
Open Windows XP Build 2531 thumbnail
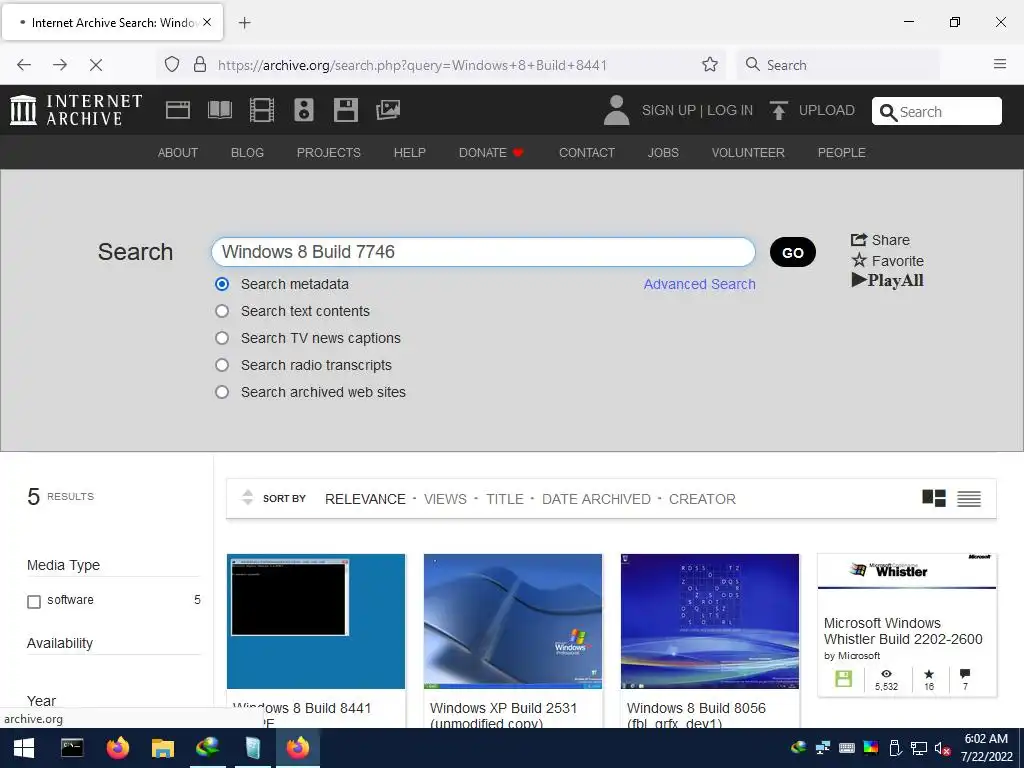513,621
